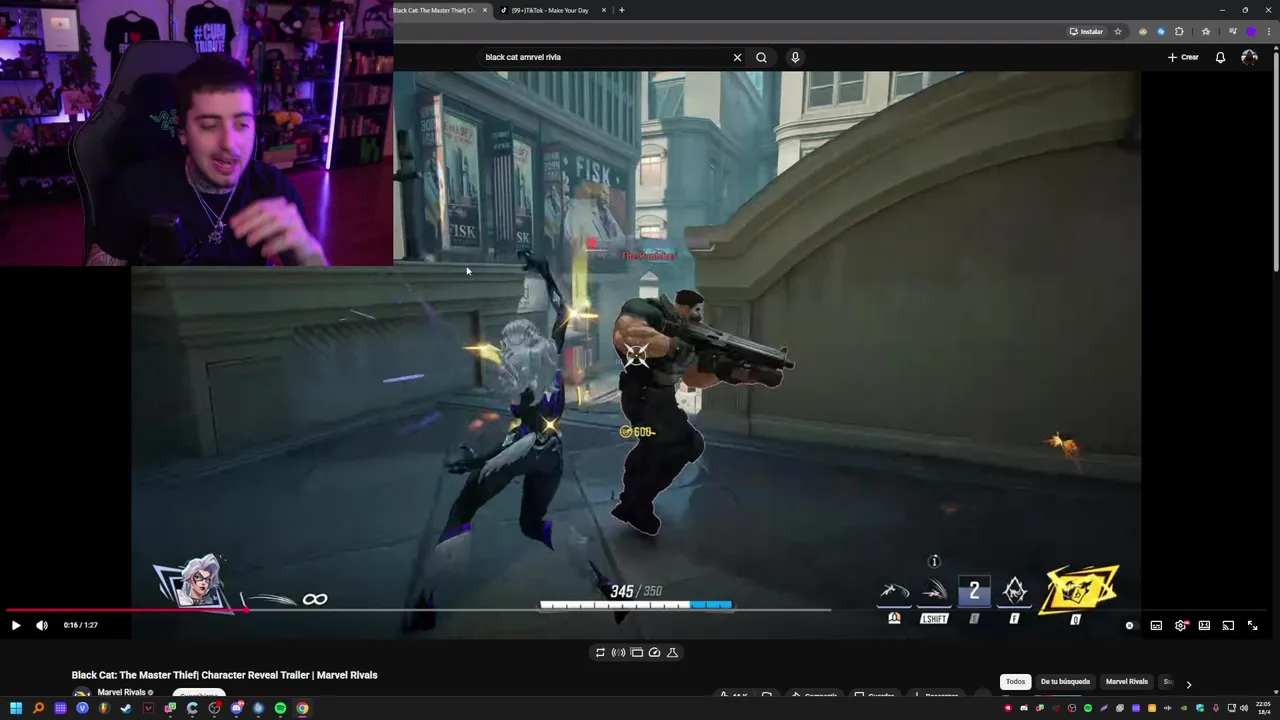
Task: Clear the YouTube search field with X
Action: coord(737,57)
